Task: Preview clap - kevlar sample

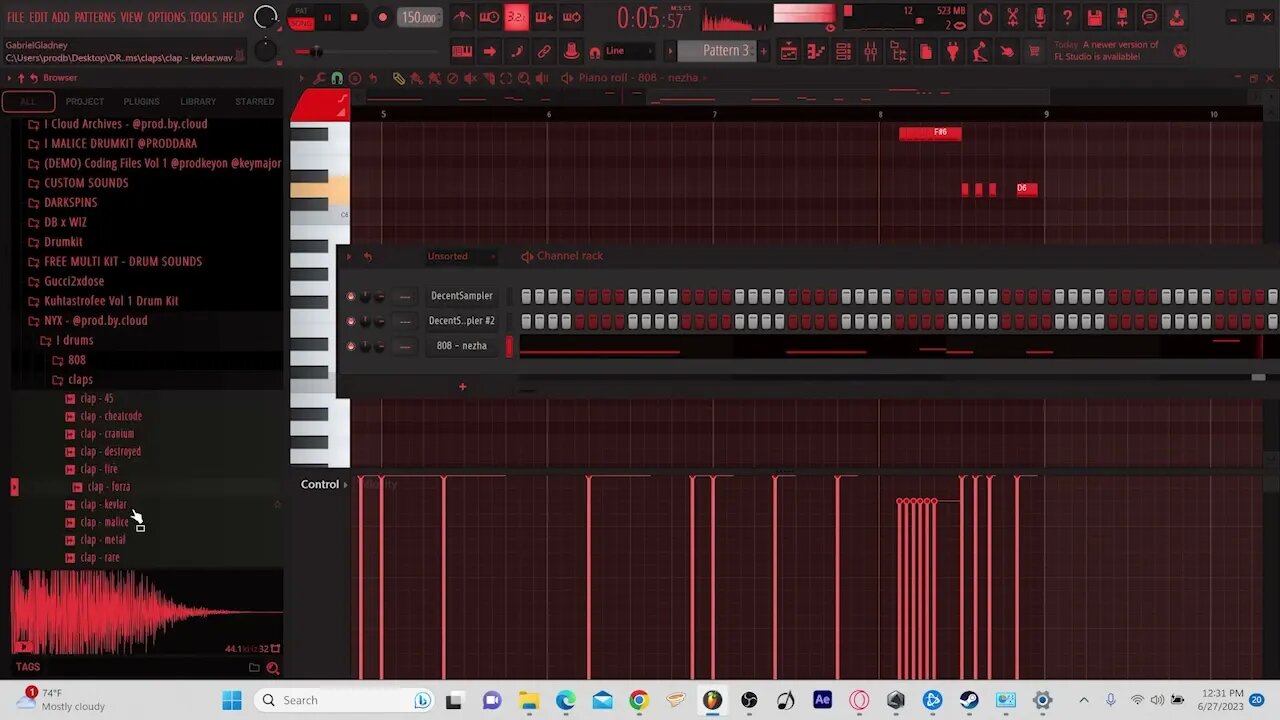Action: pos(103,504)
